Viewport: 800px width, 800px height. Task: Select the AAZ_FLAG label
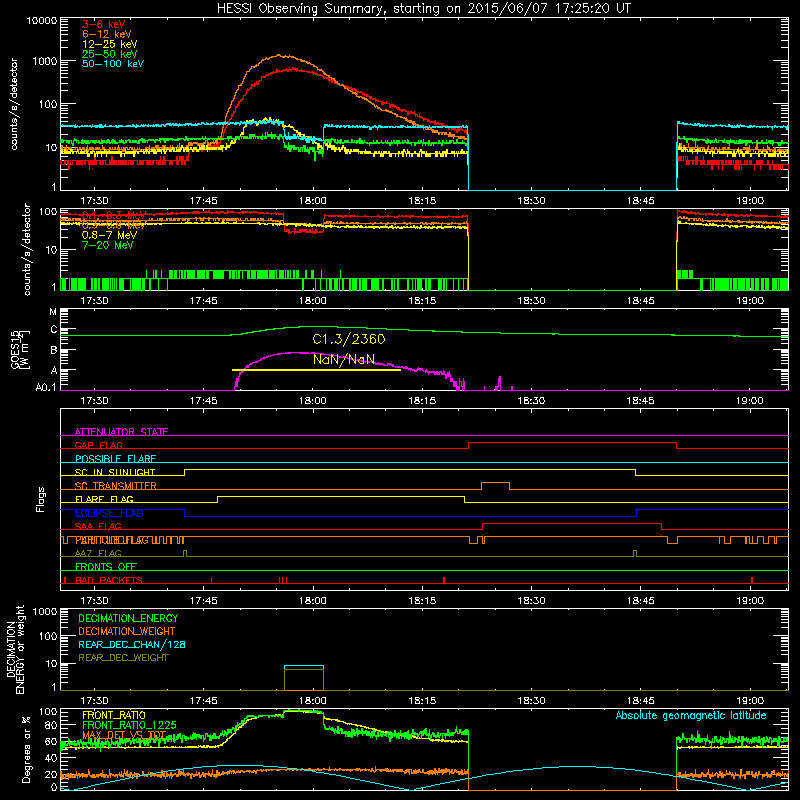click(98, 553)
